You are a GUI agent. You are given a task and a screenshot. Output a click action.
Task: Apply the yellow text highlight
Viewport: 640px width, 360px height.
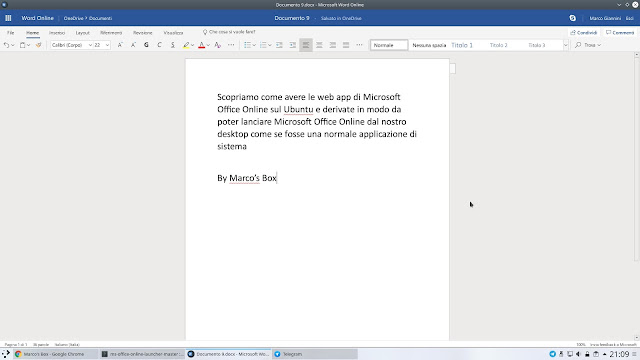click(186, 45)
